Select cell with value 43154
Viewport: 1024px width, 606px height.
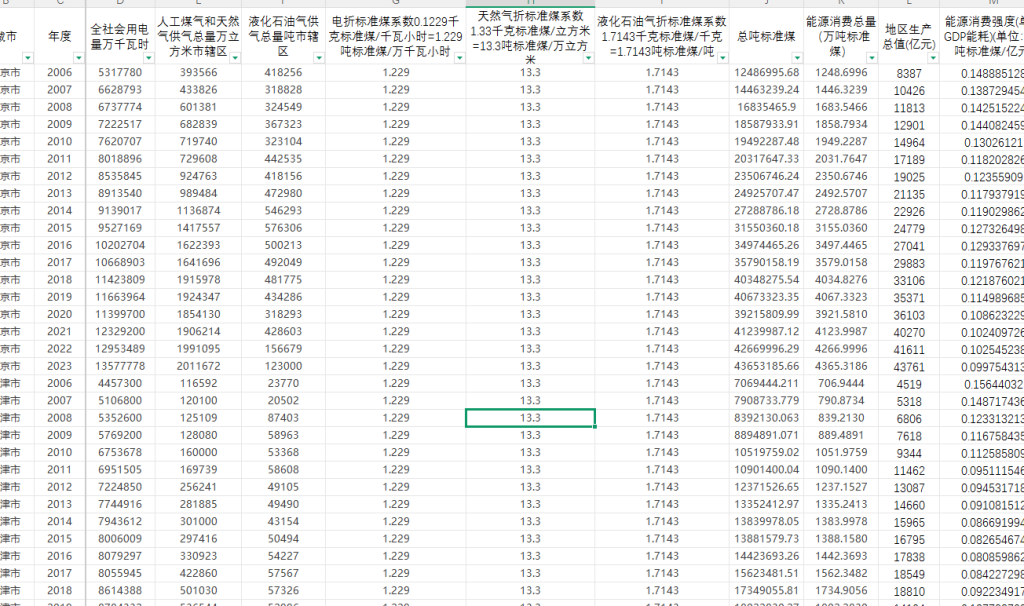283,522
